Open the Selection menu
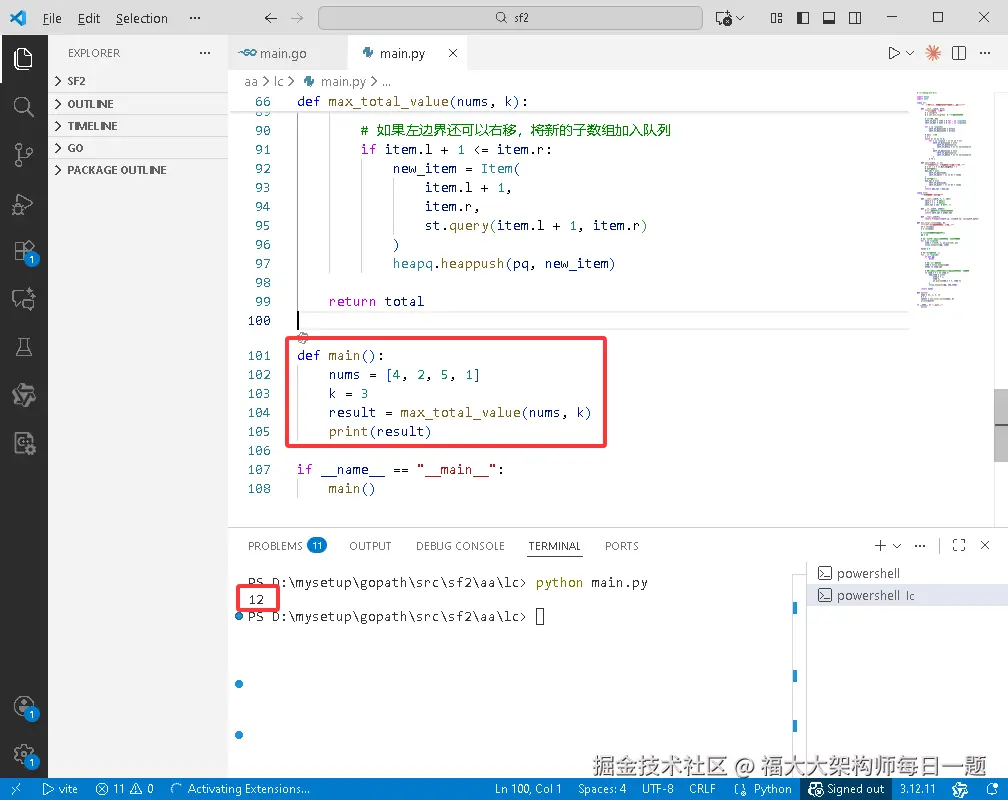The height and width of the screenshot is (800, 1008). click(141, 18)
